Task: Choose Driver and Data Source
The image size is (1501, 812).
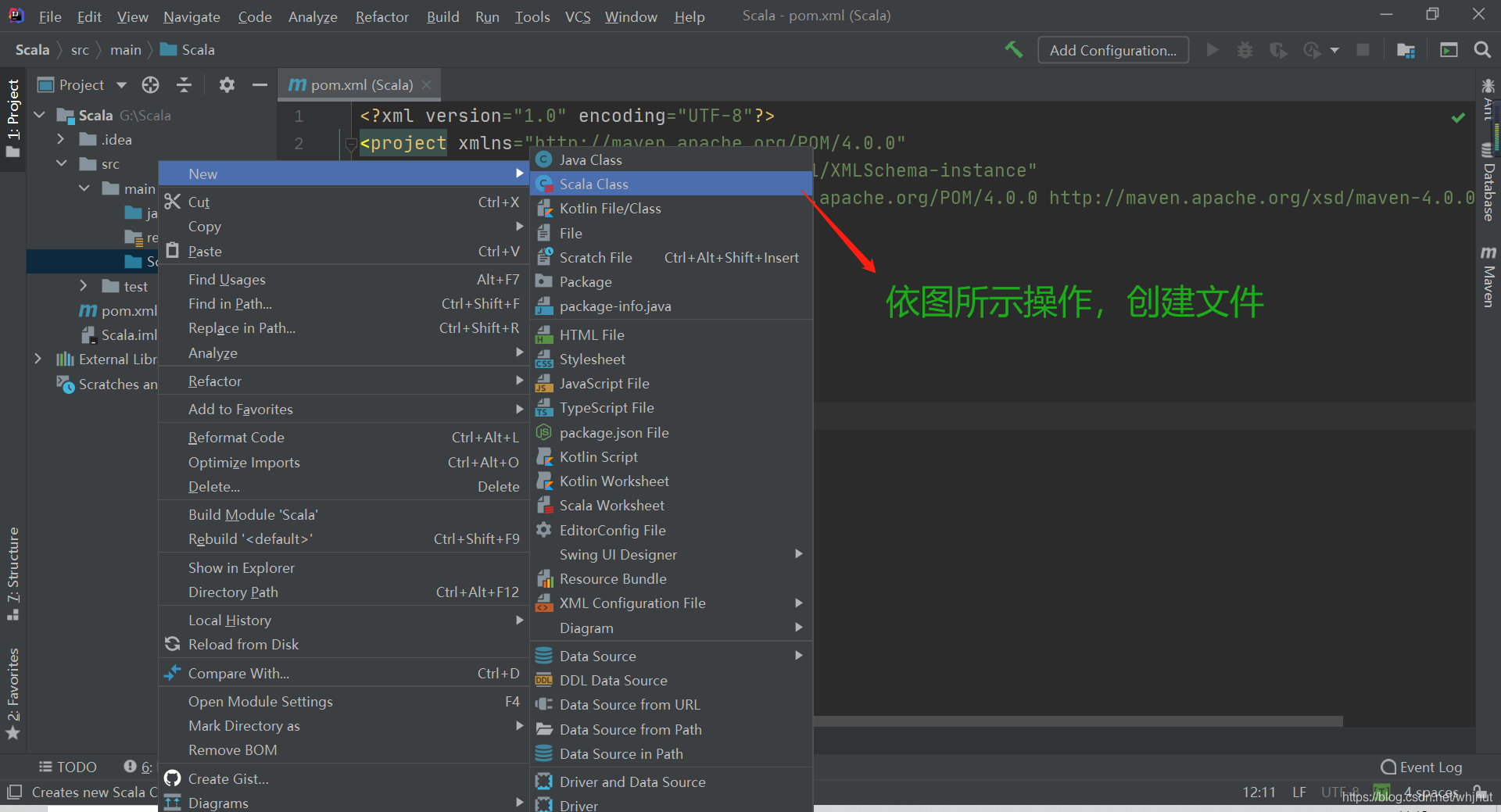Action: tap(671, 782)
